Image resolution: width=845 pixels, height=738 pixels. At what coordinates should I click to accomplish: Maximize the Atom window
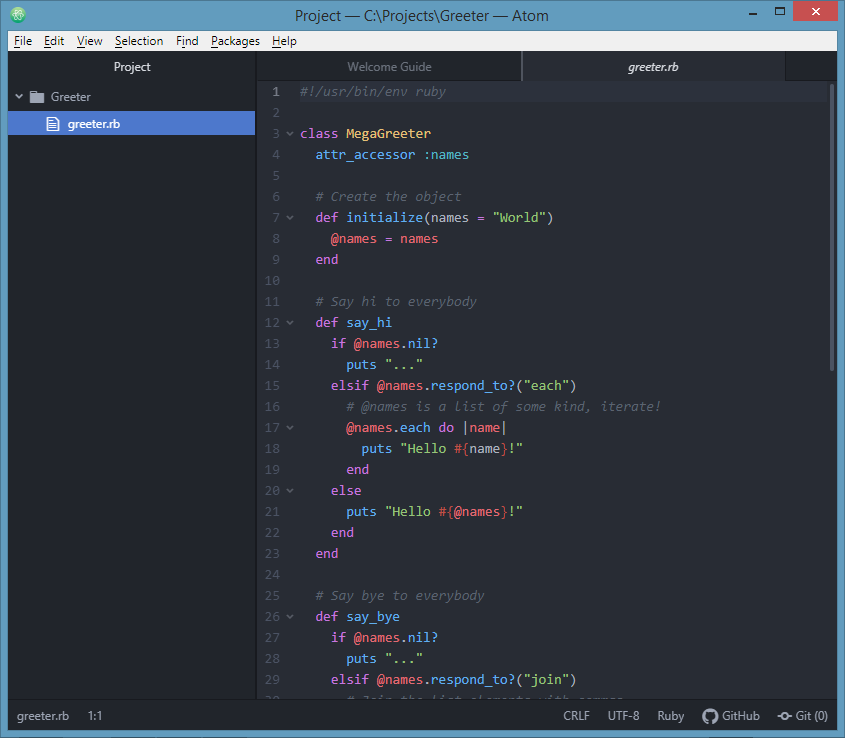coord(780,12)
